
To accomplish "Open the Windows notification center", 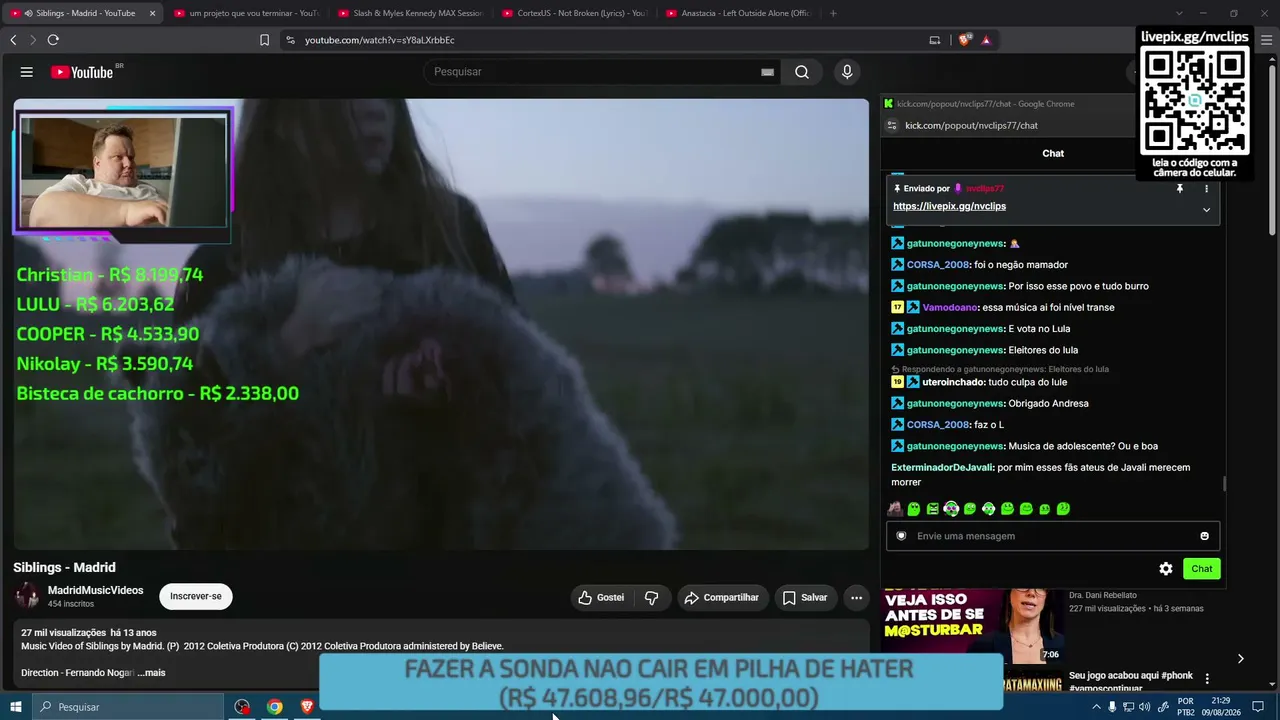I will (1258, 707).
